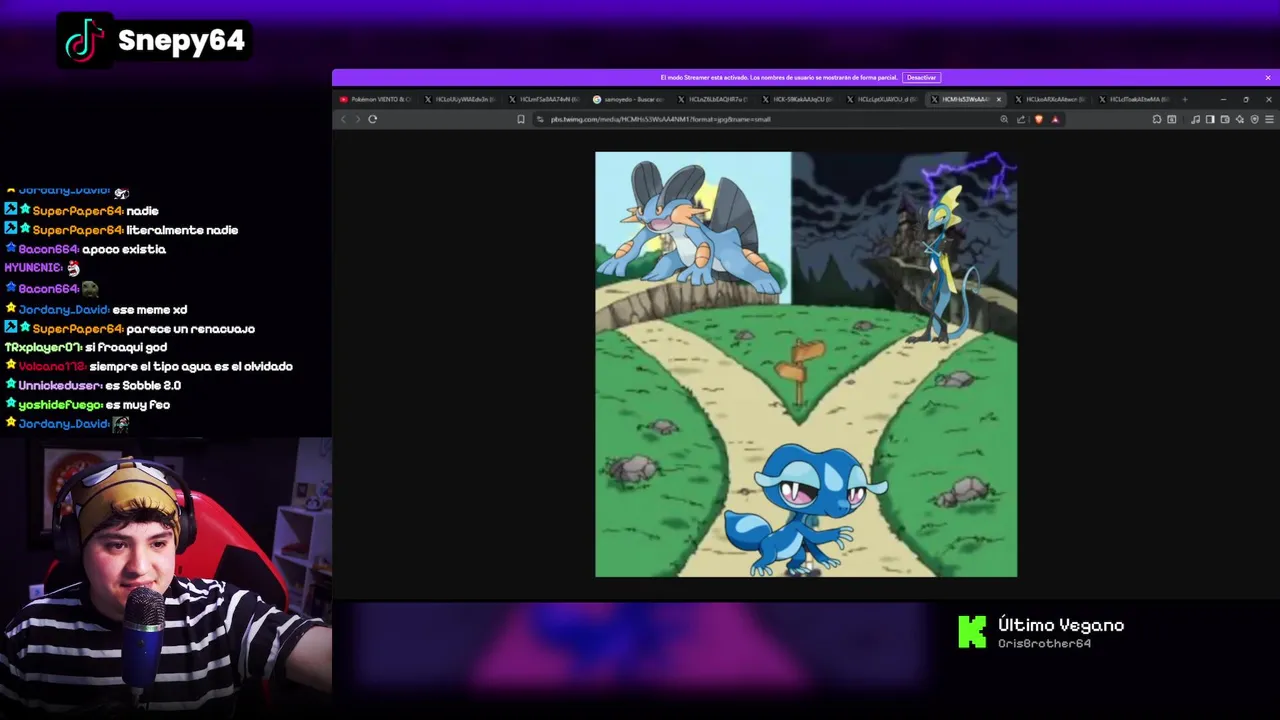Open the Leo AI sparkle icon

1240,119
